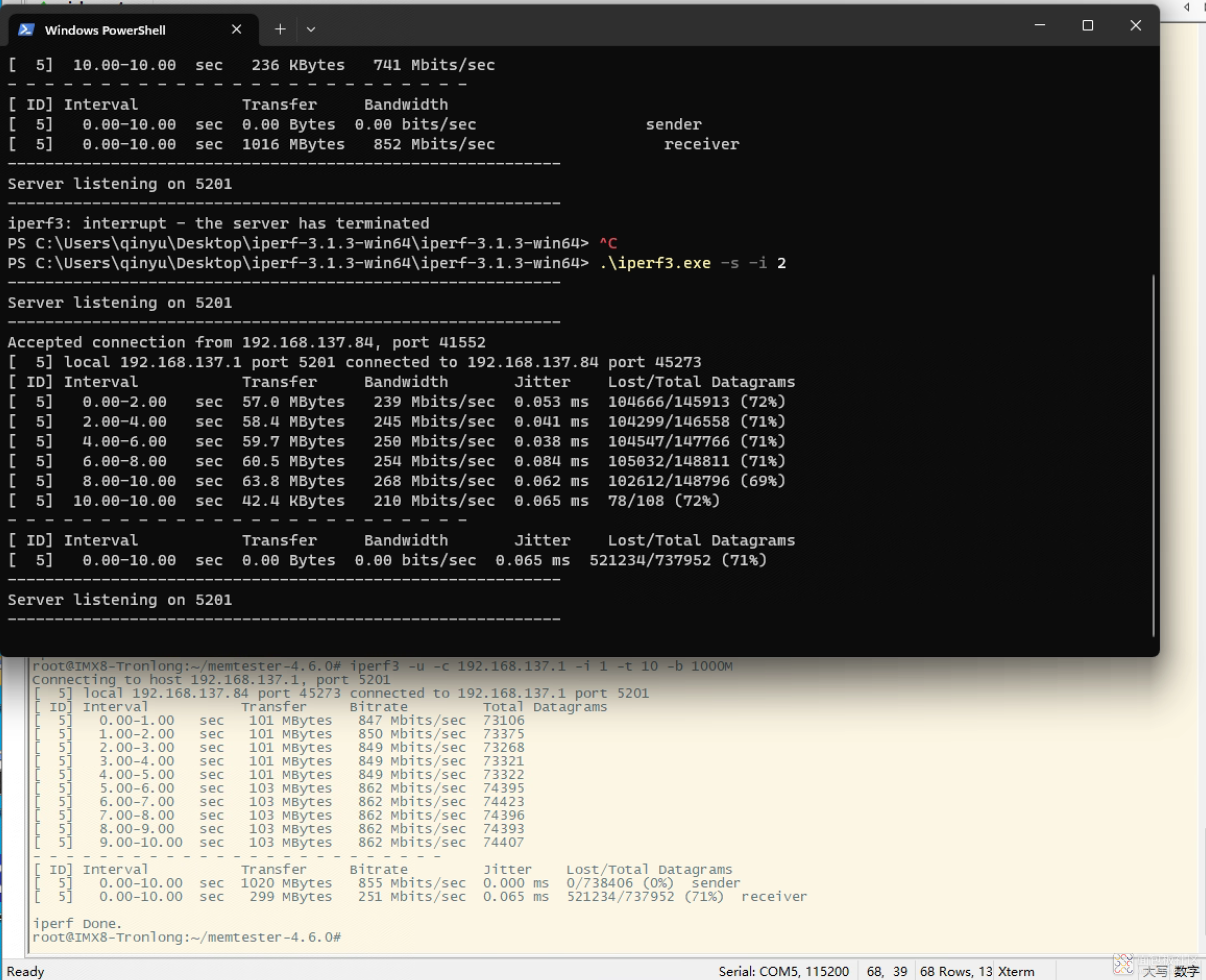The image size is (1206, 980).
Task: Click the ".\iperf3.exe" command text
Action: click(x=655, y=263)
